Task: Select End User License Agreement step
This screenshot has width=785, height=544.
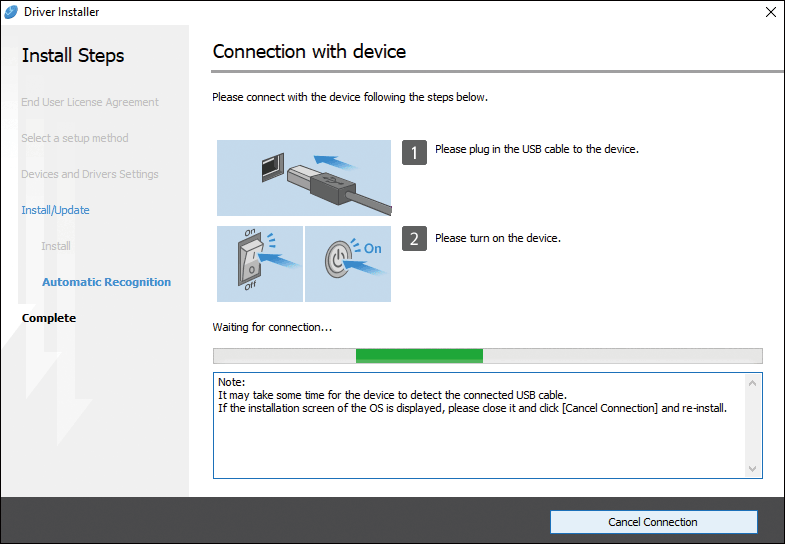Action: [x=90, y=102]
